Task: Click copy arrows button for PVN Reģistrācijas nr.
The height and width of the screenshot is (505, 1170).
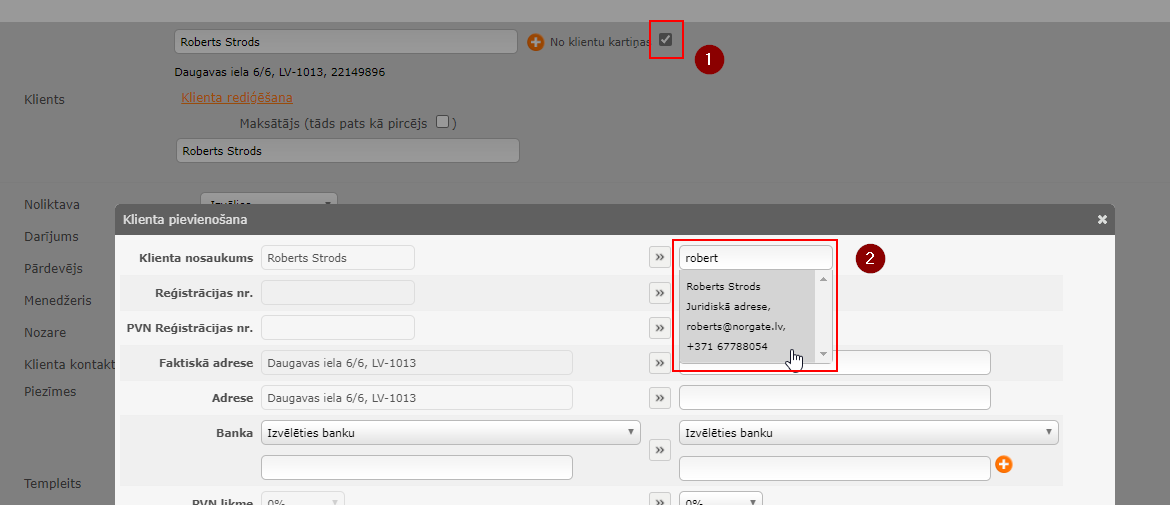Action: coord(659,328)
